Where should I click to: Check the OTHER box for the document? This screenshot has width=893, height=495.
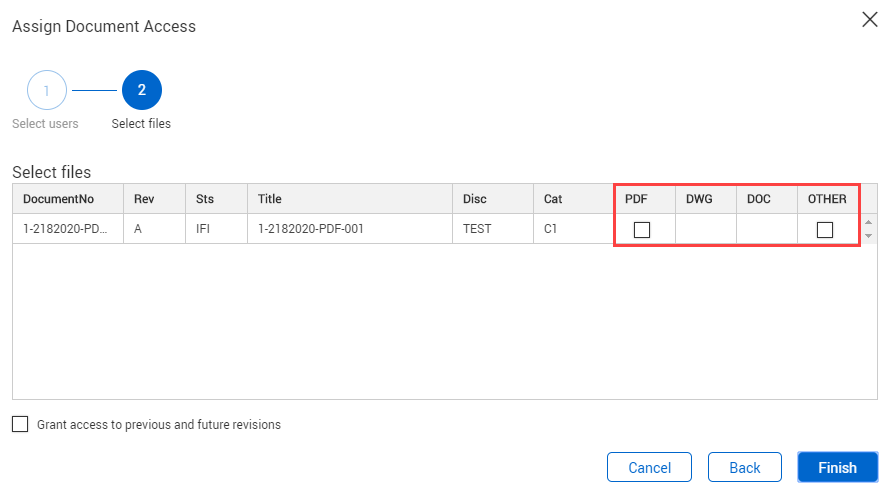click(824, 230)
